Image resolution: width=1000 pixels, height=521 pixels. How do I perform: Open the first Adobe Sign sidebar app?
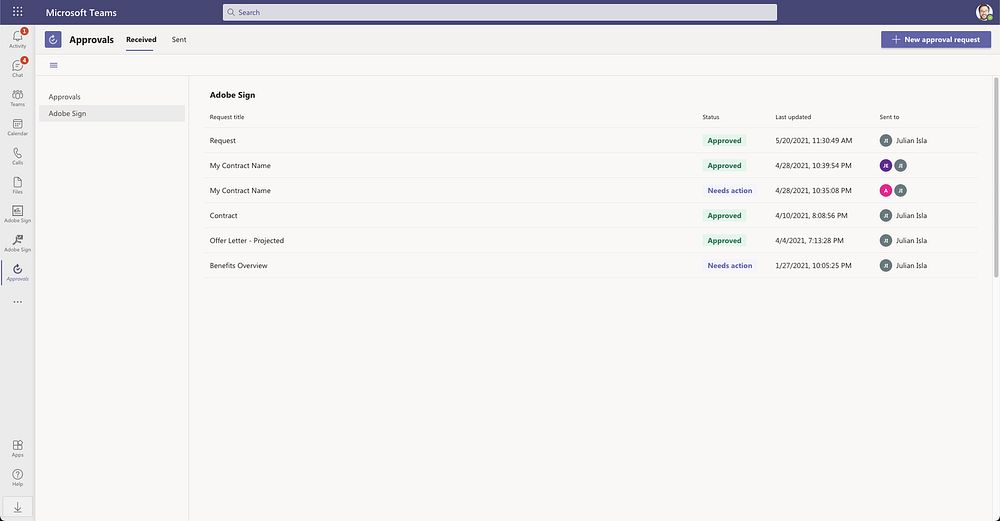(x=17, y=214)
